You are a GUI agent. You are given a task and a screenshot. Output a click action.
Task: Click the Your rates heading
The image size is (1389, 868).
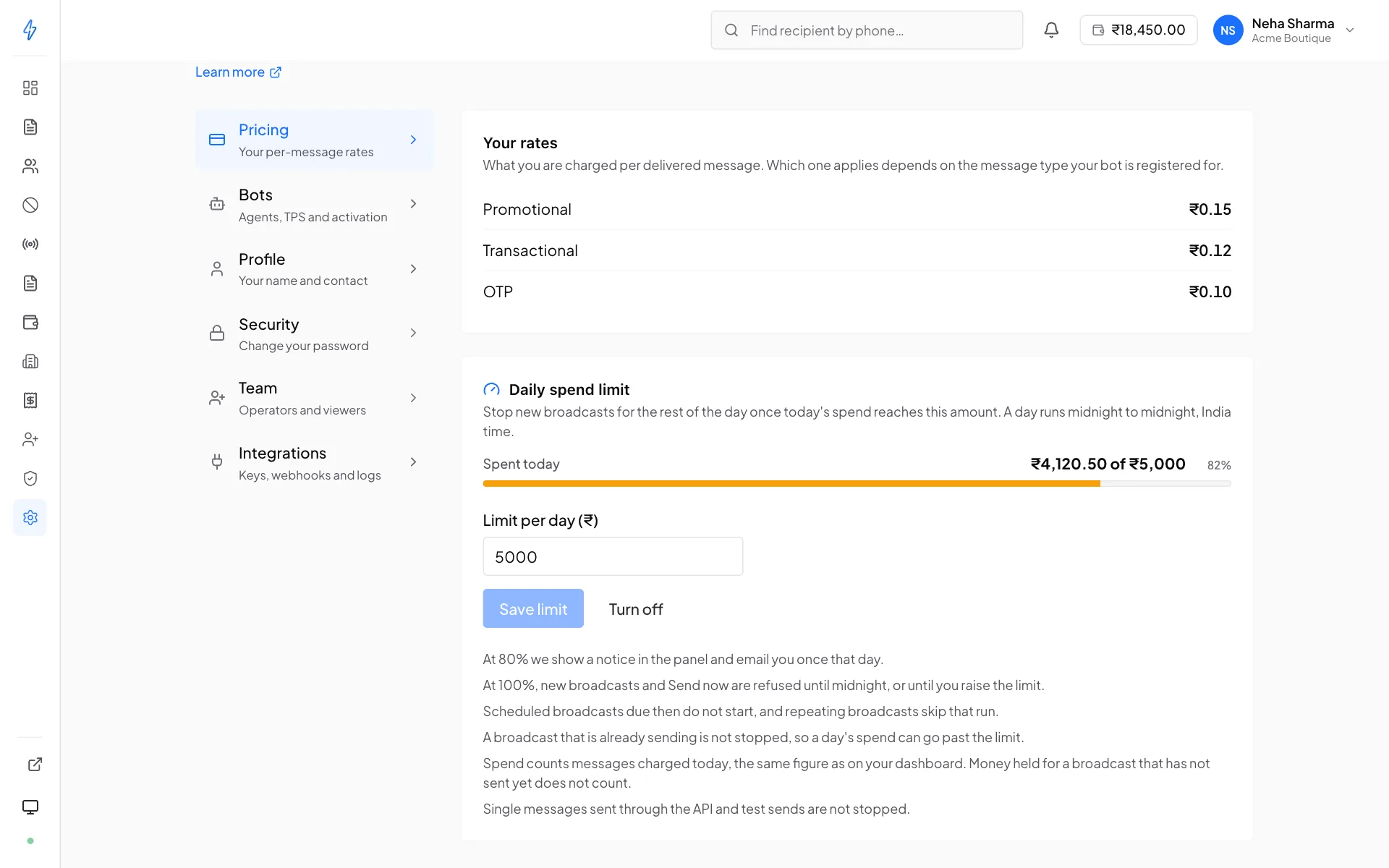coord(520,143)
